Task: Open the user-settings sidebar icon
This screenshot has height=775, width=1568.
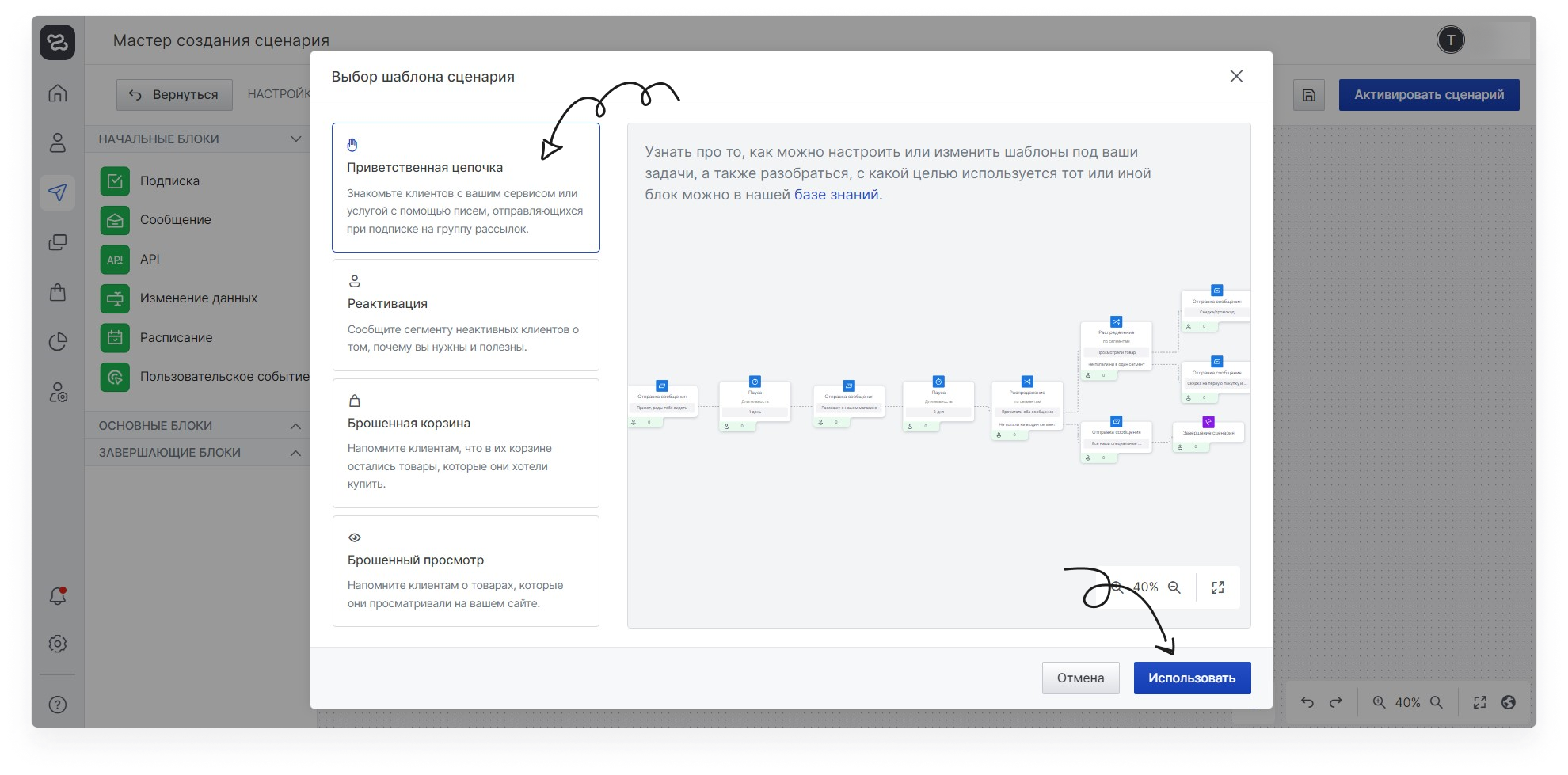Action: click(x=57, y=392)
